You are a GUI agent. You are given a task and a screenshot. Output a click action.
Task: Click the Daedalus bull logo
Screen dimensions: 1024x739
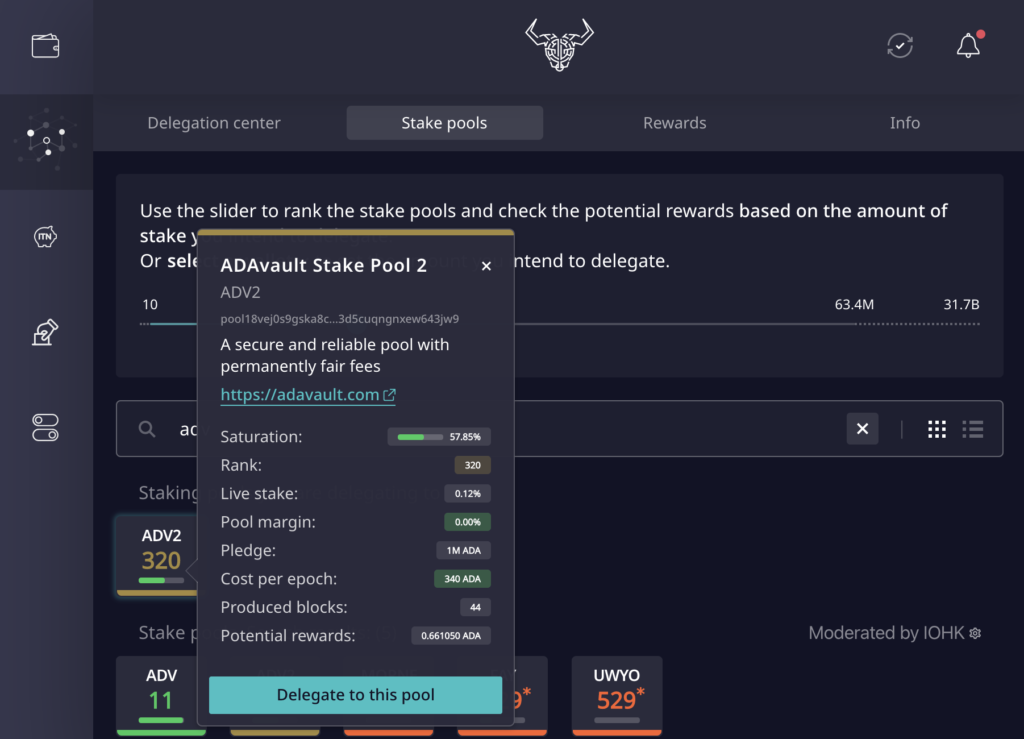[560, 44]
